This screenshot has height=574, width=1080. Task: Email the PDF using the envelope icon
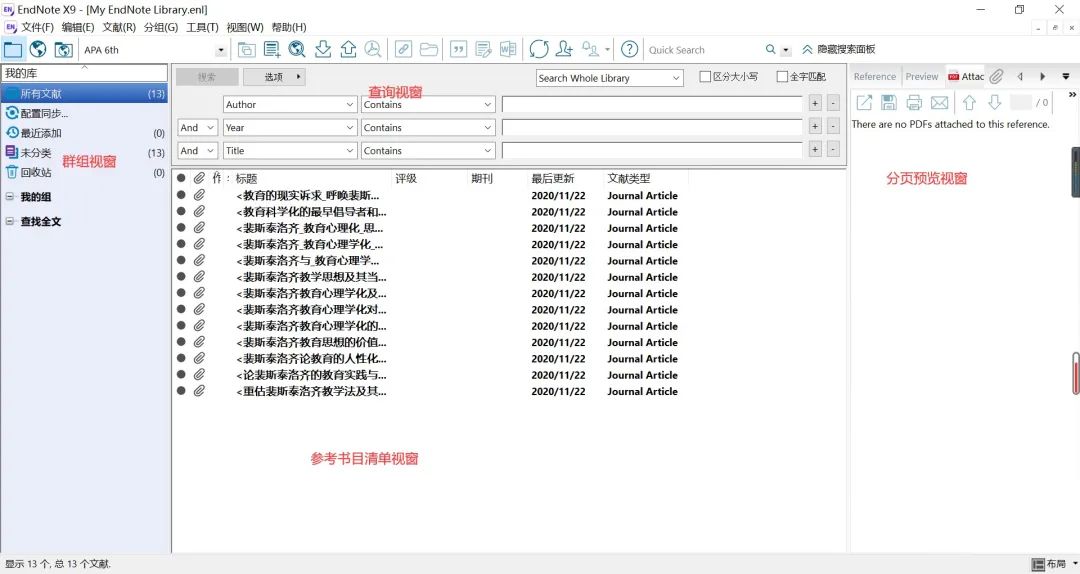click(940, 102)
